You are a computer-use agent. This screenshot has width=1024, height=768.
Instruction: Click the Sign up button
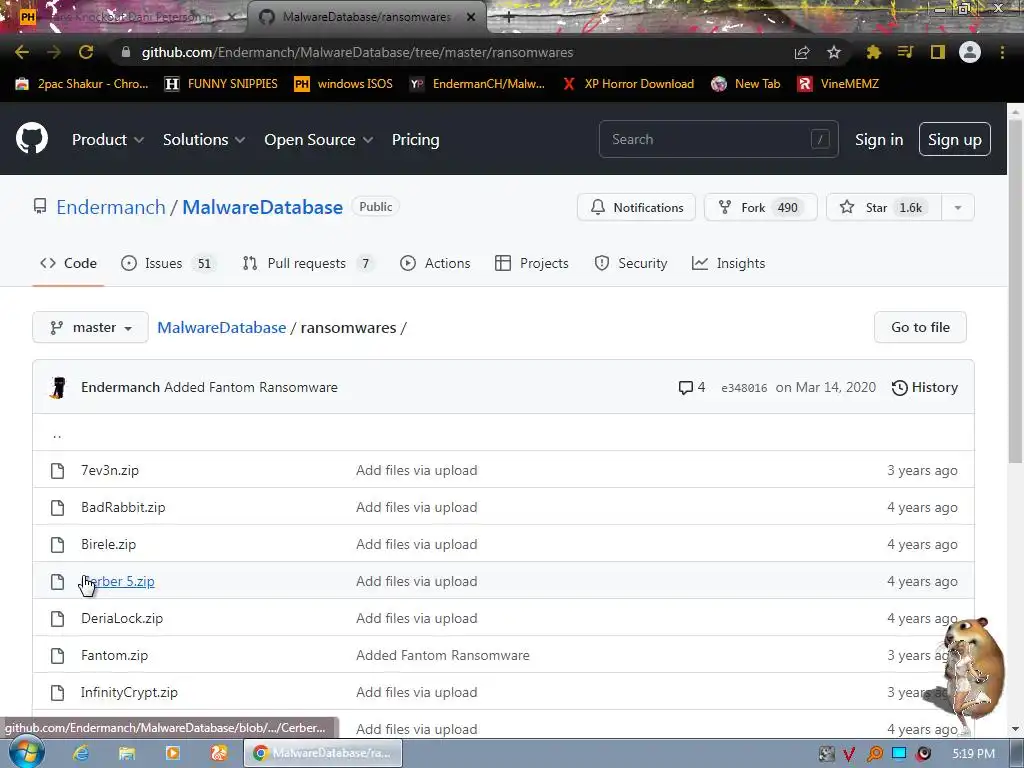(x=955, y=139)
